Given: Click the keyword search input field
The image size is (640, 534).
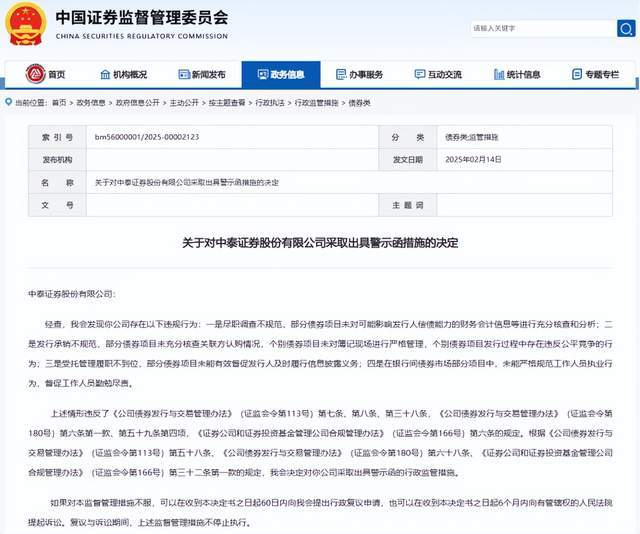Looking at the screenshot, I should (544, 28).
